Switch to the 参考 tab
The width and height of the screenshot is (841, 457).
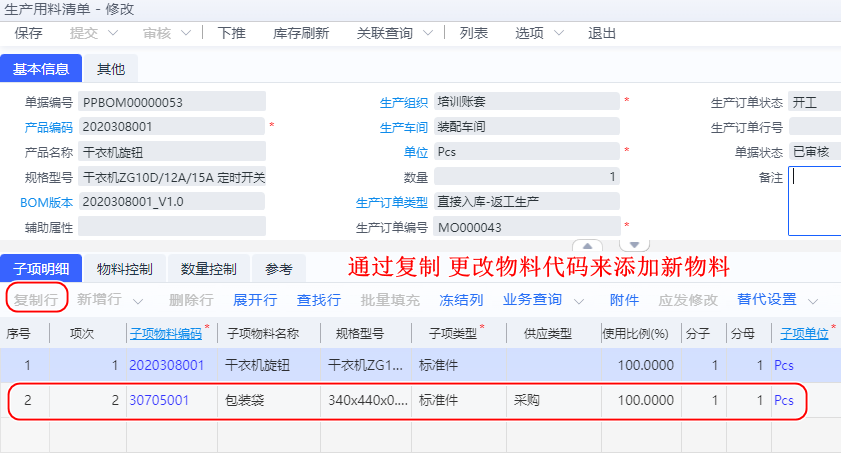279,268
